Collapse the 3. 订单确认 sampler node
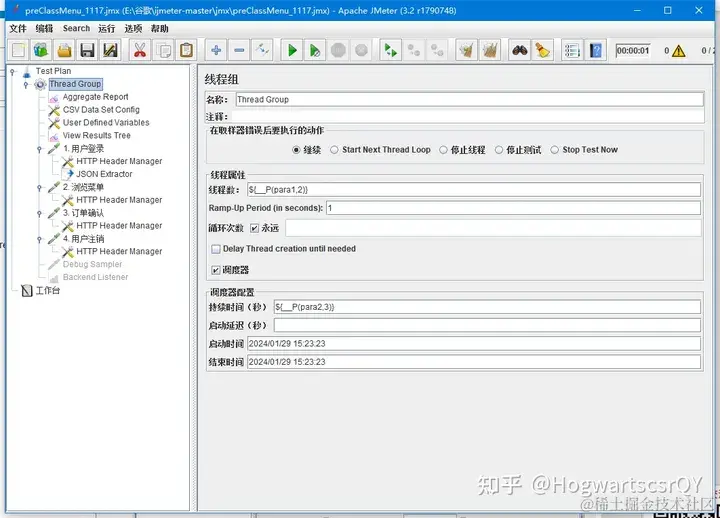 (x=39, y=213)
